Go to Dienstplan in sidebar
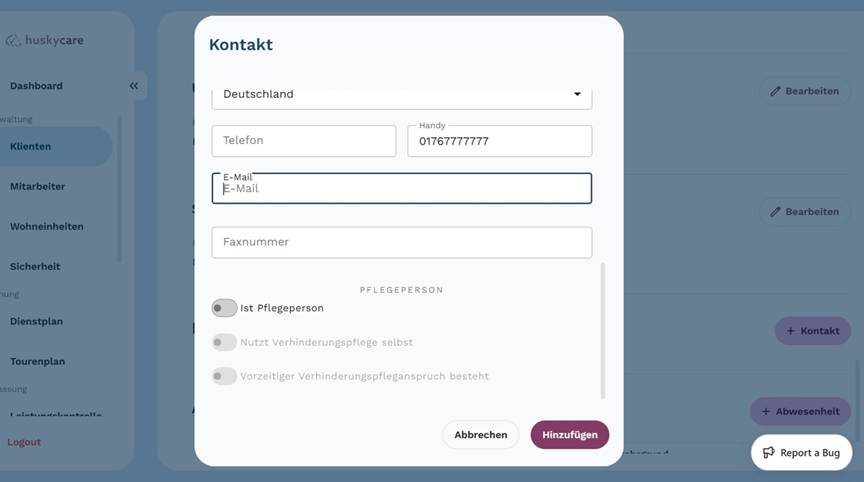 [36, 321]
